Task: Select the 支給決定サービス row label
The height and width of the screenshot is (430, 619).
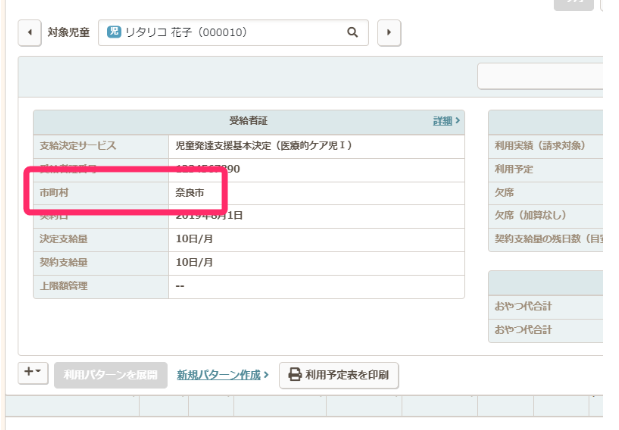Action: (x=76, y=145)
